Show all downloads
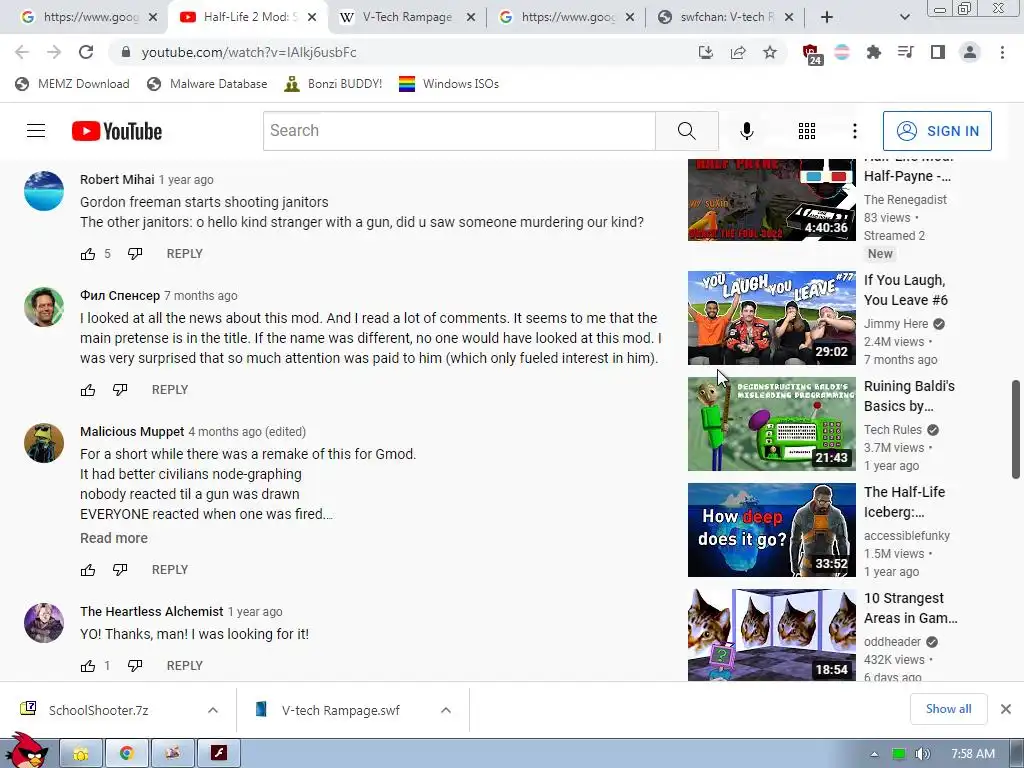Image resolution: width=1024 pixels, height=768 pixels. tap(948, 709)
